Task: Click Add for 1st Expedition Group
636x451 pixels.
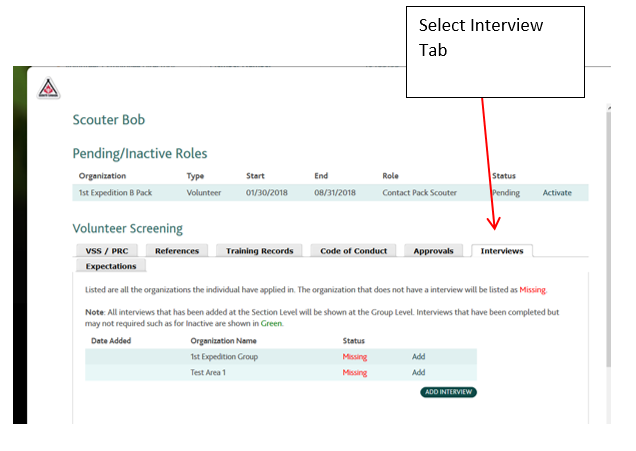Action: 419,357
